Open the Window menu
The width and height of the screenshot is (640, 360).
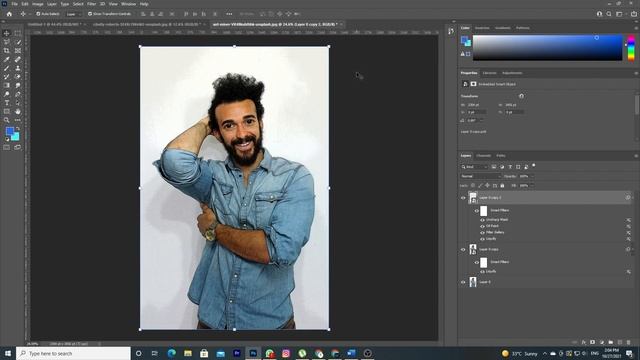tap(128, 4)
